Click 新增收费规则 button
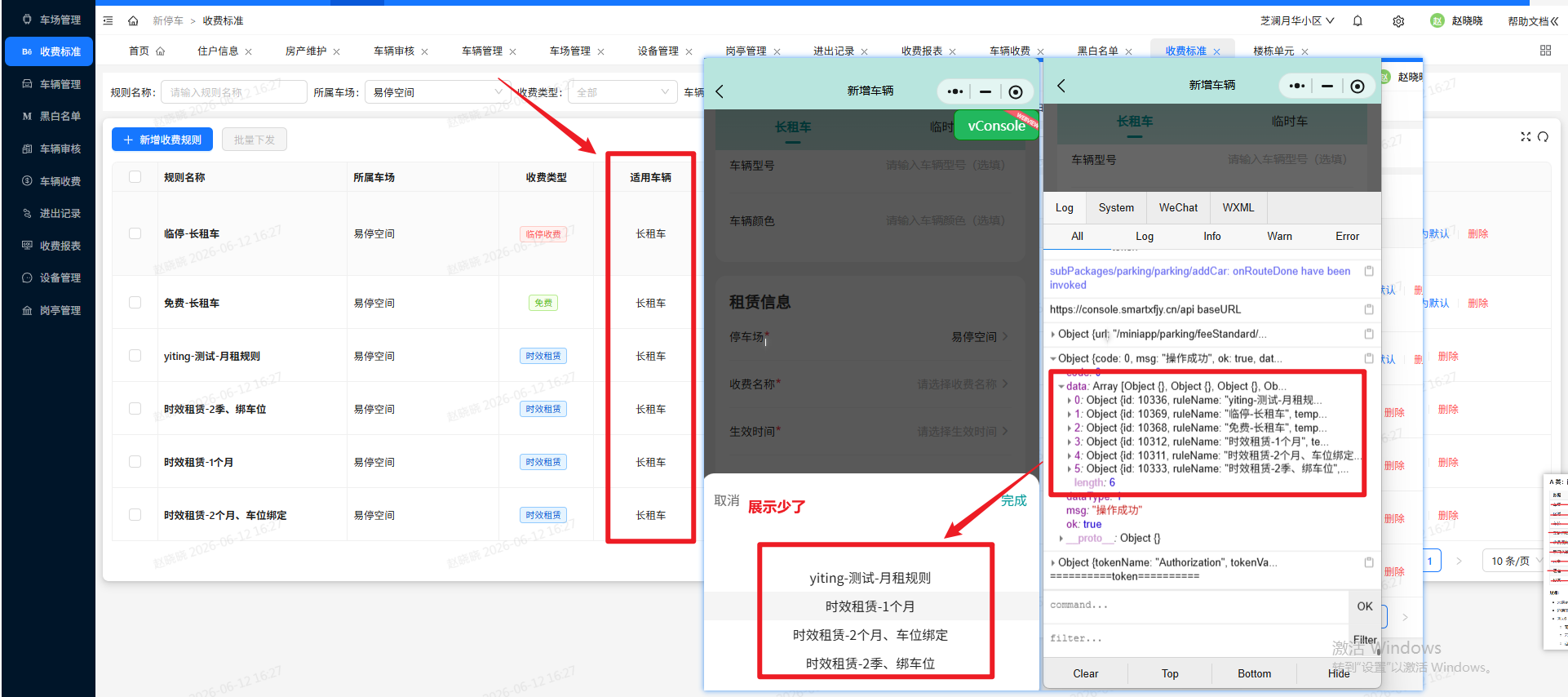Viewport: 1568px width, 697px height. pyautogui.click(x=162, y=140)
